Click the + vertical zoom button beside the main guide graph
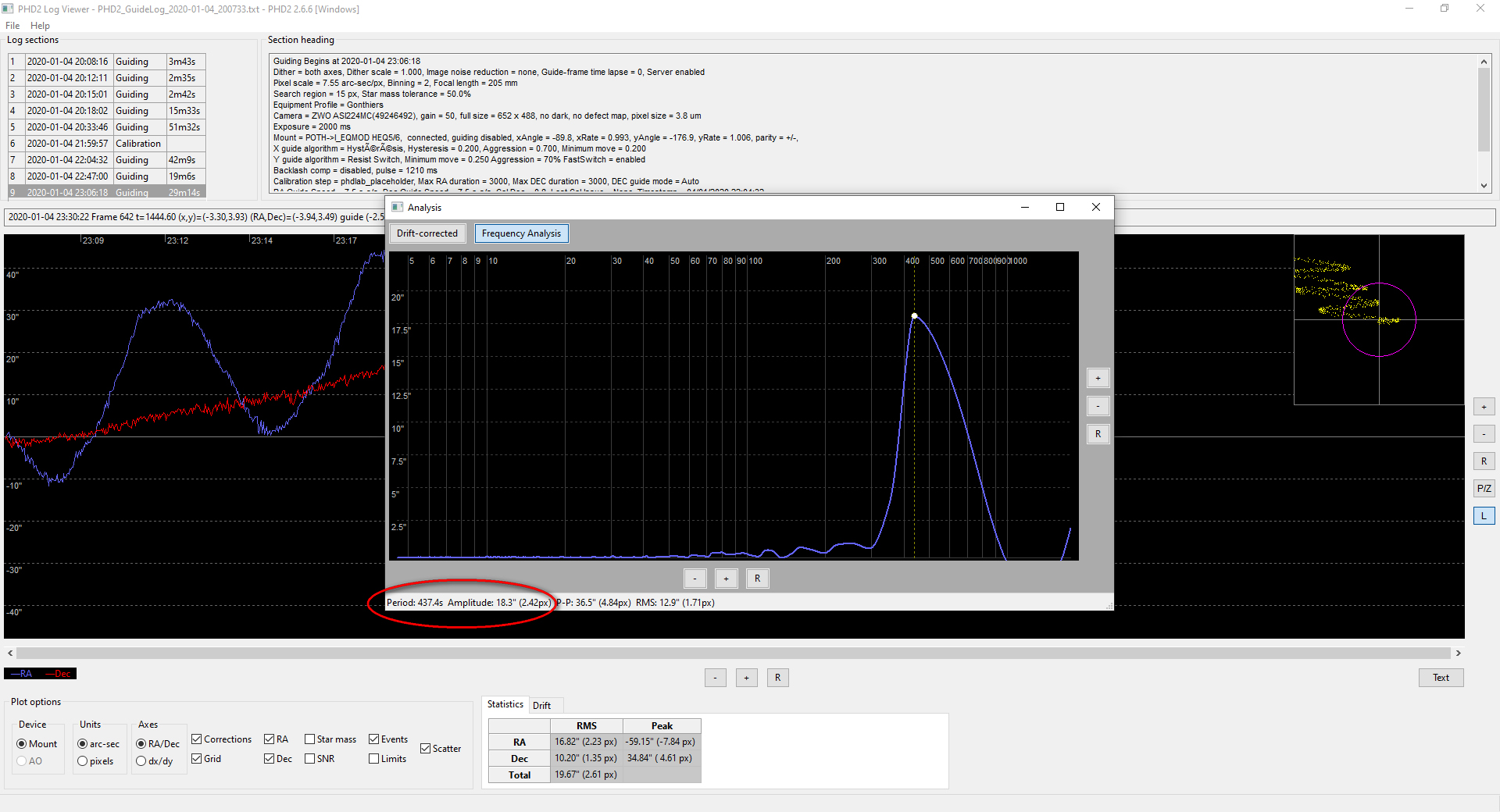Screen dimensions: 1500x812 click(x=1484, y=407)
